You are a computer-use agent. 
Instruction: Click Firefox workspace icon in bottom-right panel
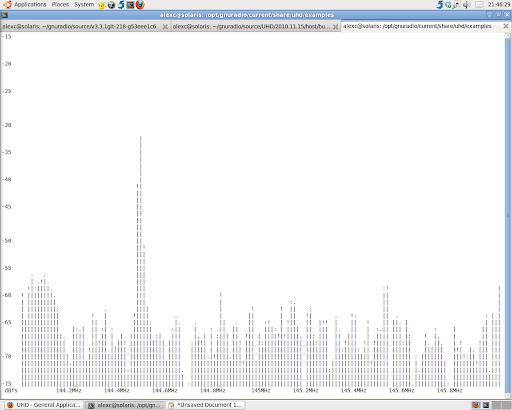pos(476,405)
